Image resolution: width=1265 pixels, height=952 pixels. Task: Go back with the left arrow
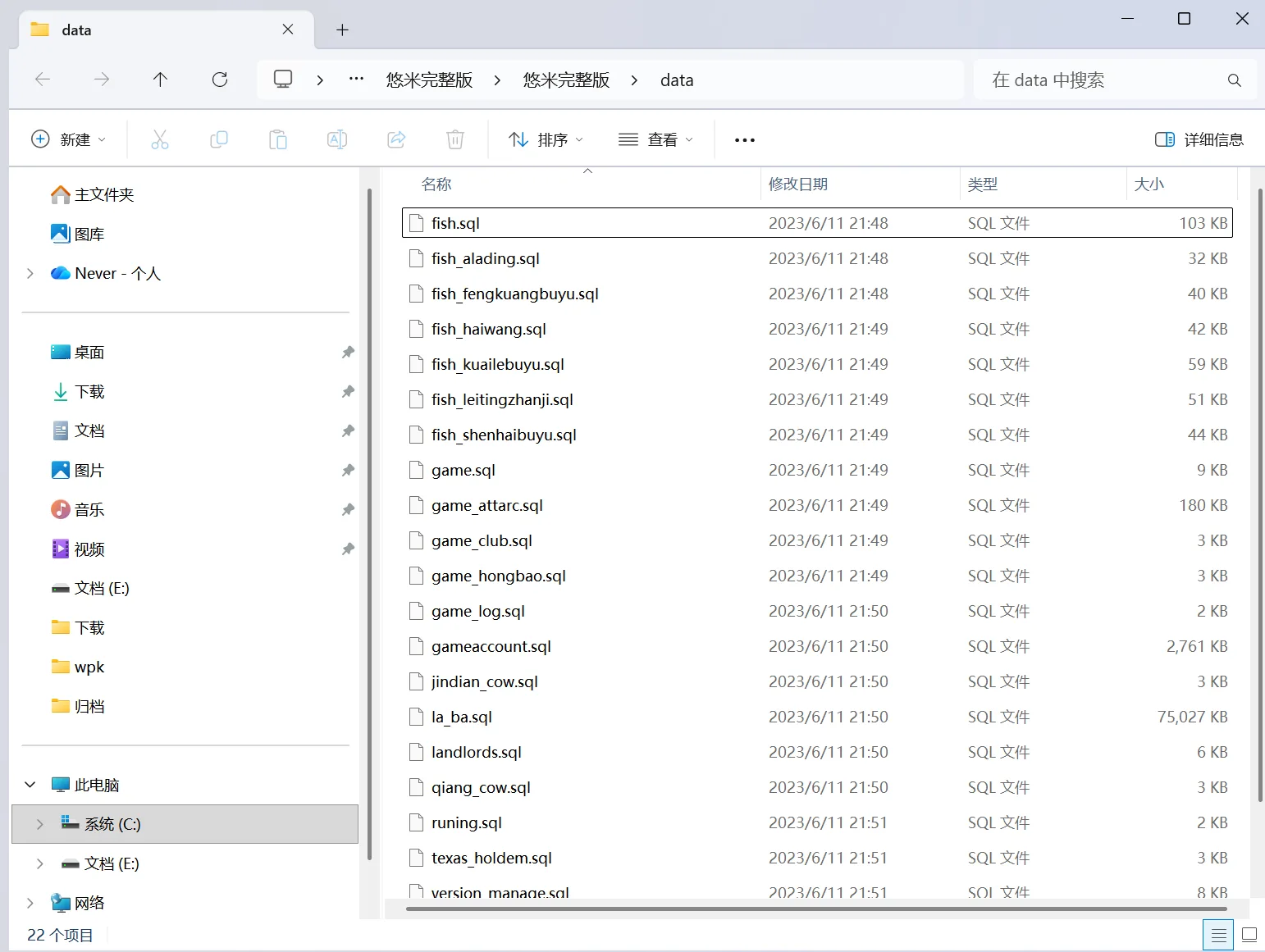[43, 80]
